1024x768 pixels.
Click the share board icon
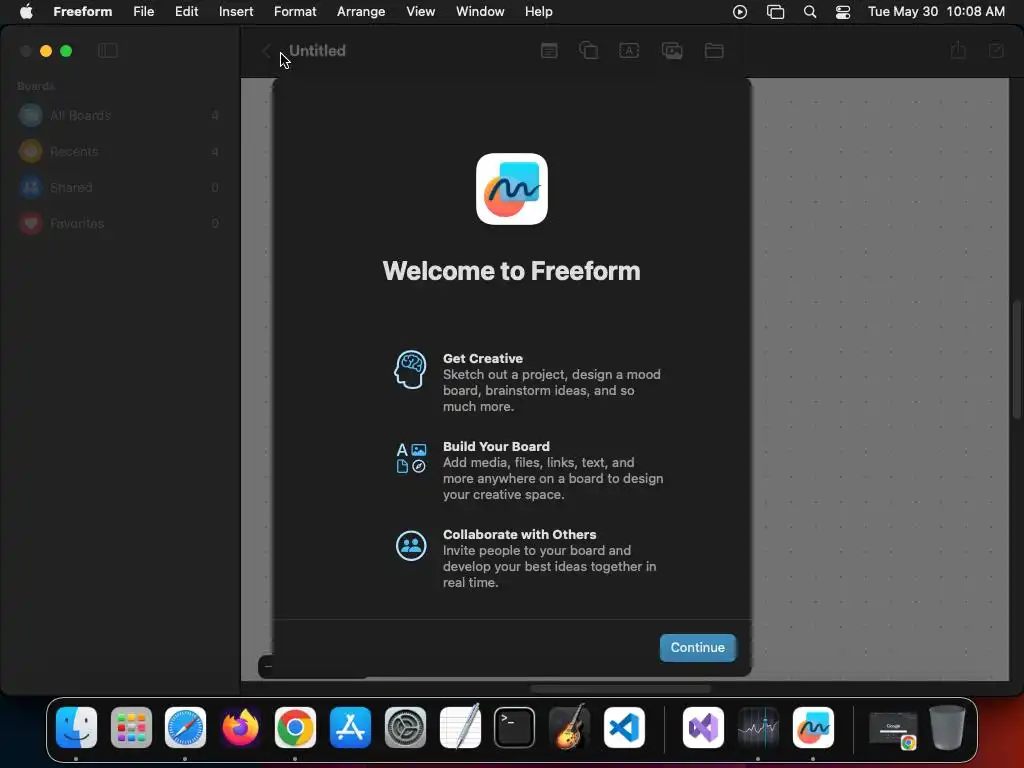pos(958,50)
